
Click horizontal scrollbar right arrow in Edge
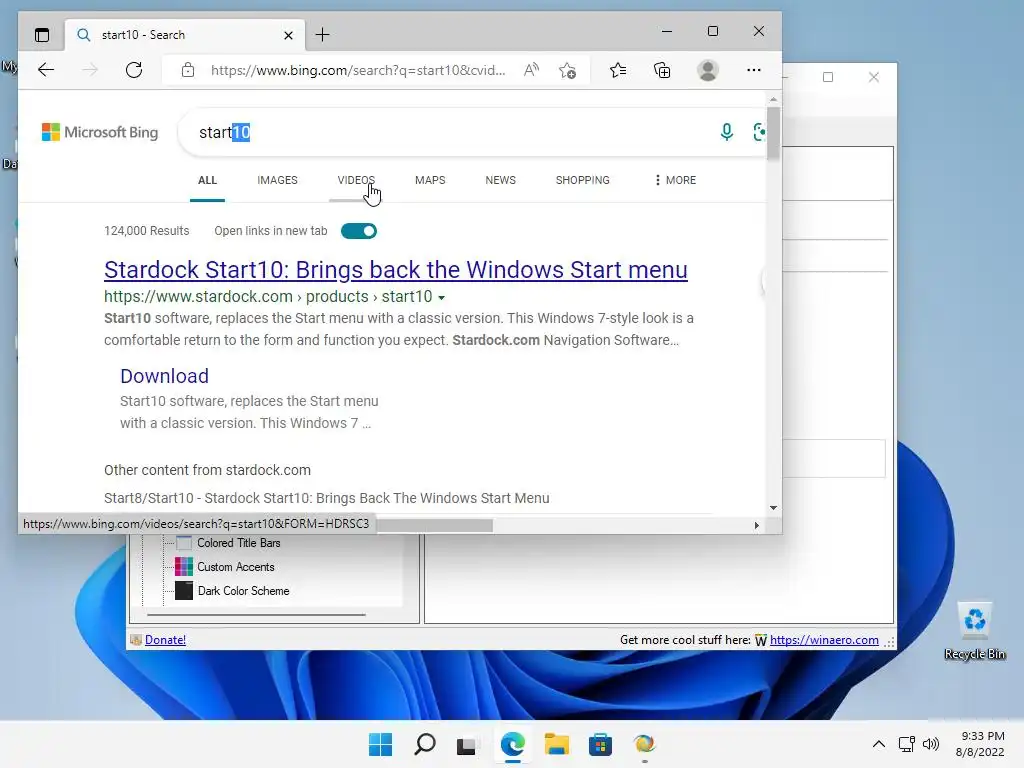pyautogui.click(x=756, y=525)
